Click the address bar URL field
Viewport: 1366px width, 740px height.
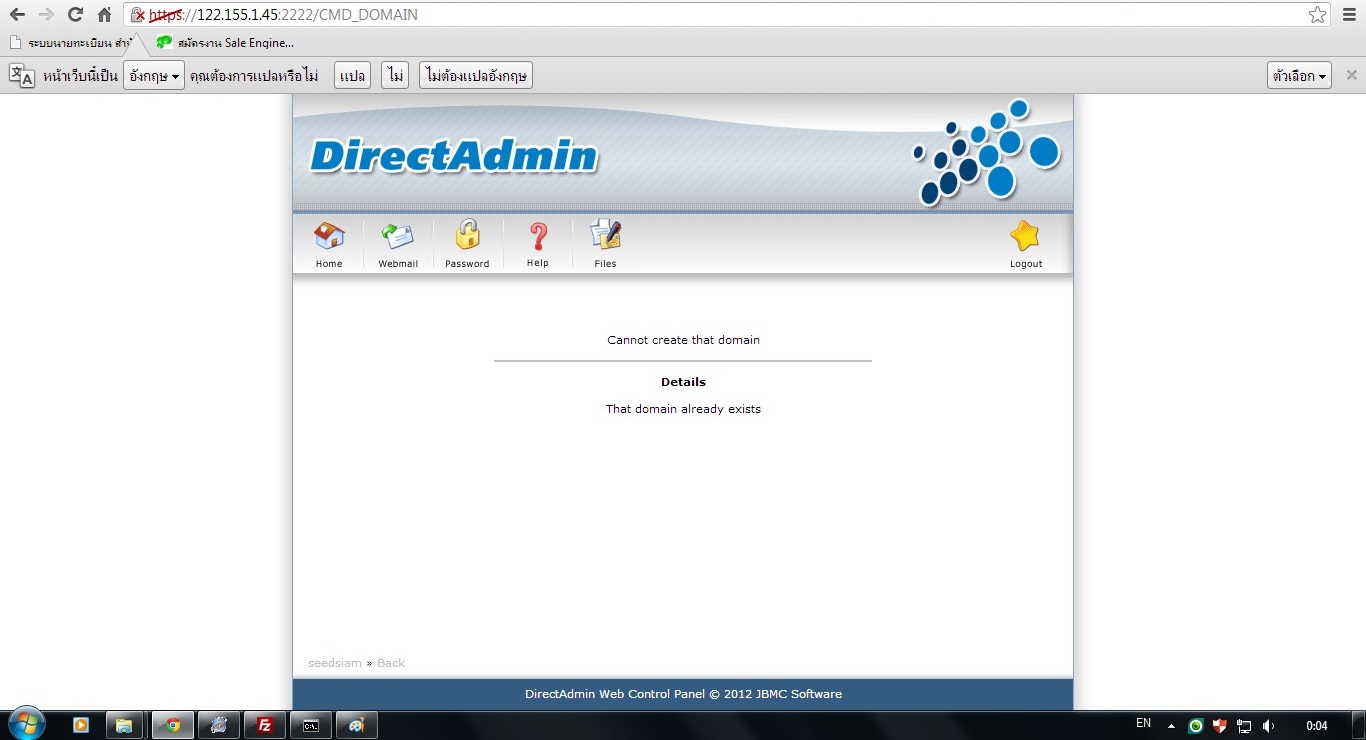coord(727,15)
